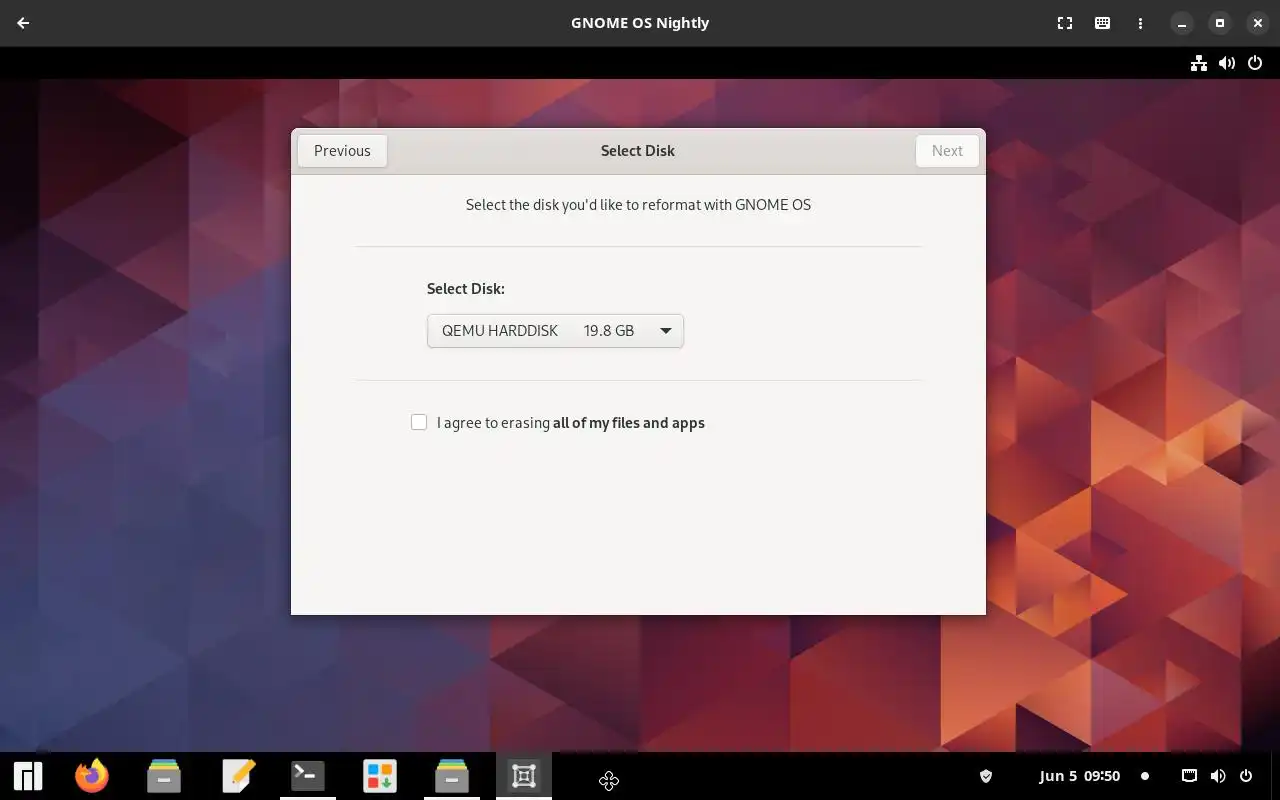Image resolution: width=1280 pixels, height=800 pixels.
Task: Click the ethernet network tray icon
Action: point(1189,776)
